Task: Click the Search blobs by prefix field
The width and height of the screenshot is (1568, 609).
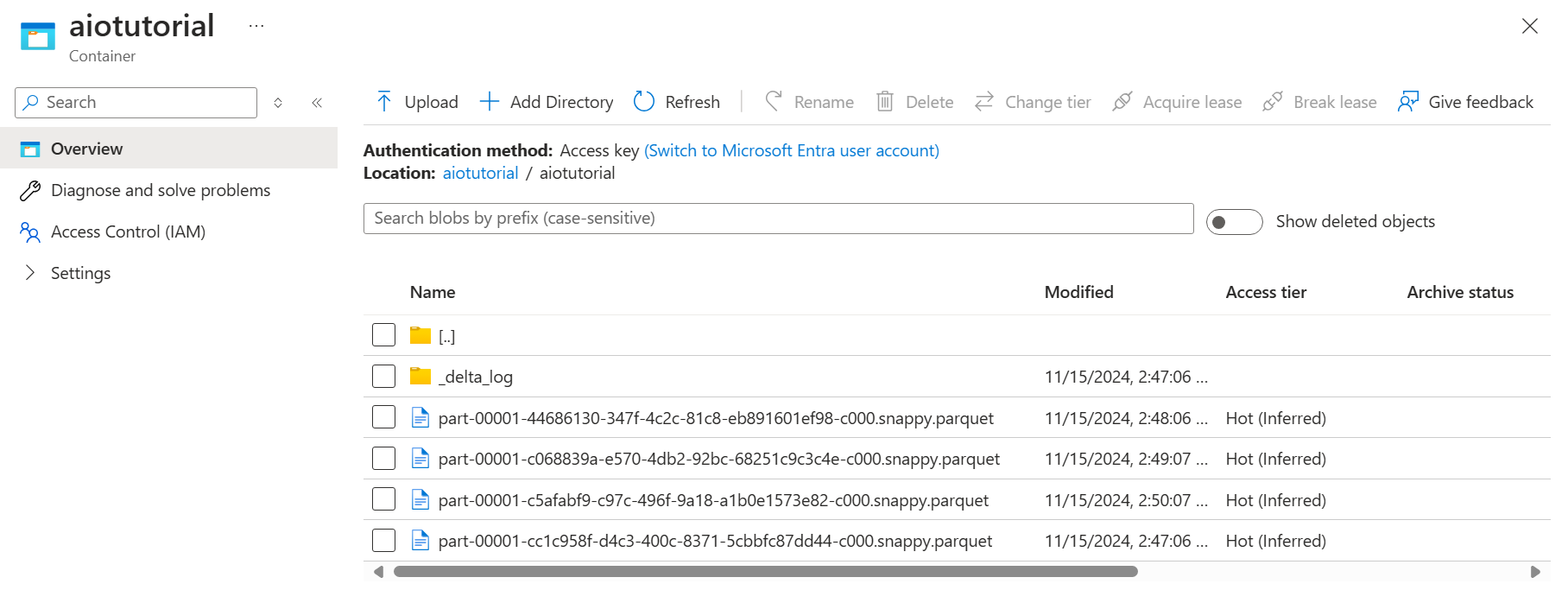Action: click(x=777, y=219)
